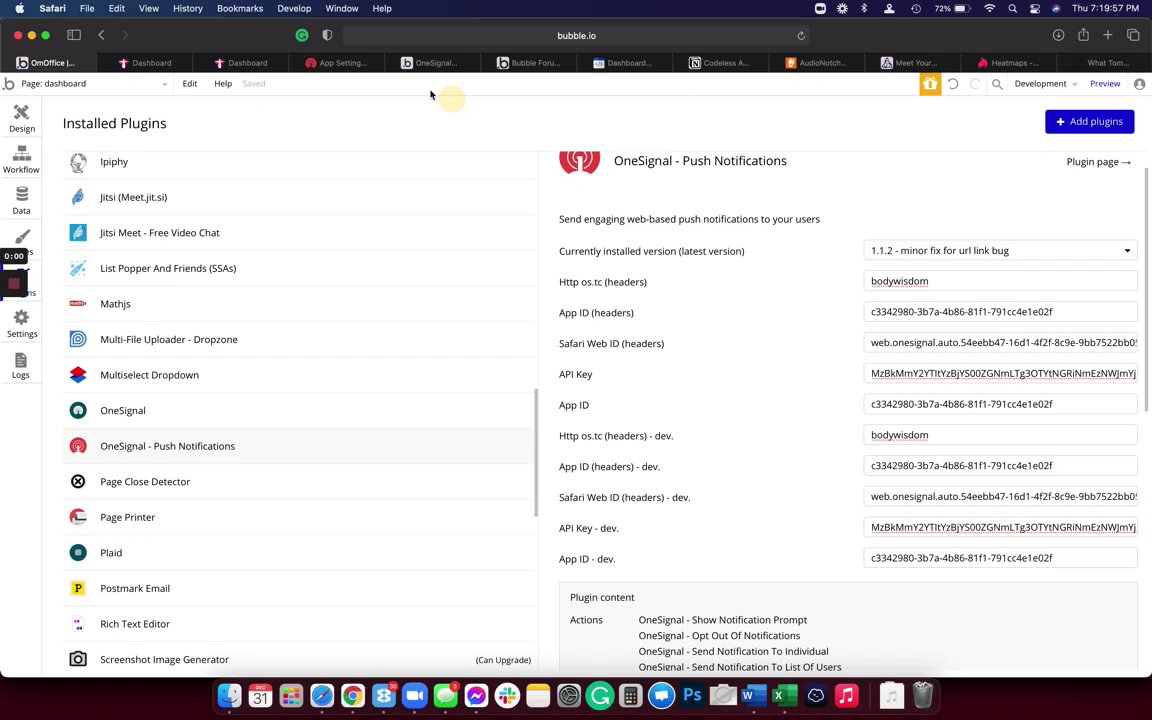Click the Bubble logo icon
This screenshot has height=720, width=1152.
tap(9, 84)
